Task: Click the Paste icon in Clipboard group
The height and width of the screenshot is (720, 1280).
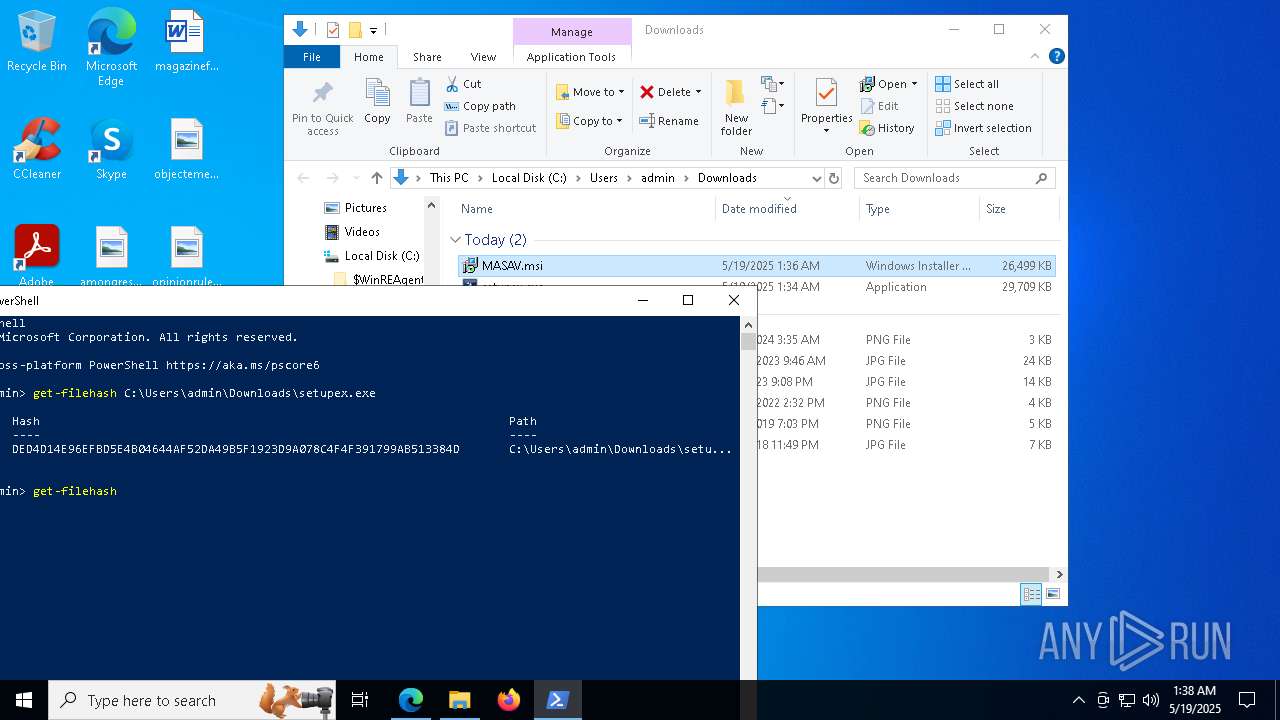Action: pyautogui.click(x=419, y=102)
